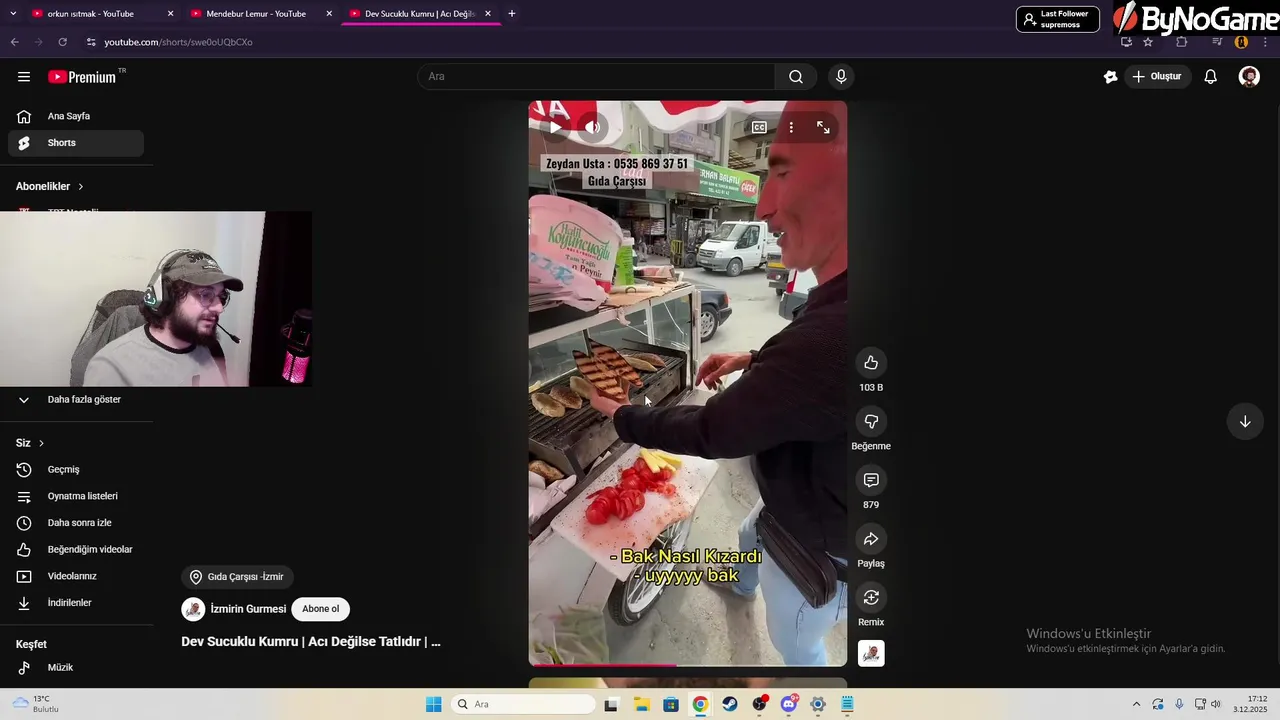The image size is (1280, 720).
Task: Open the account avatar menu
Action: (1249, 77)
